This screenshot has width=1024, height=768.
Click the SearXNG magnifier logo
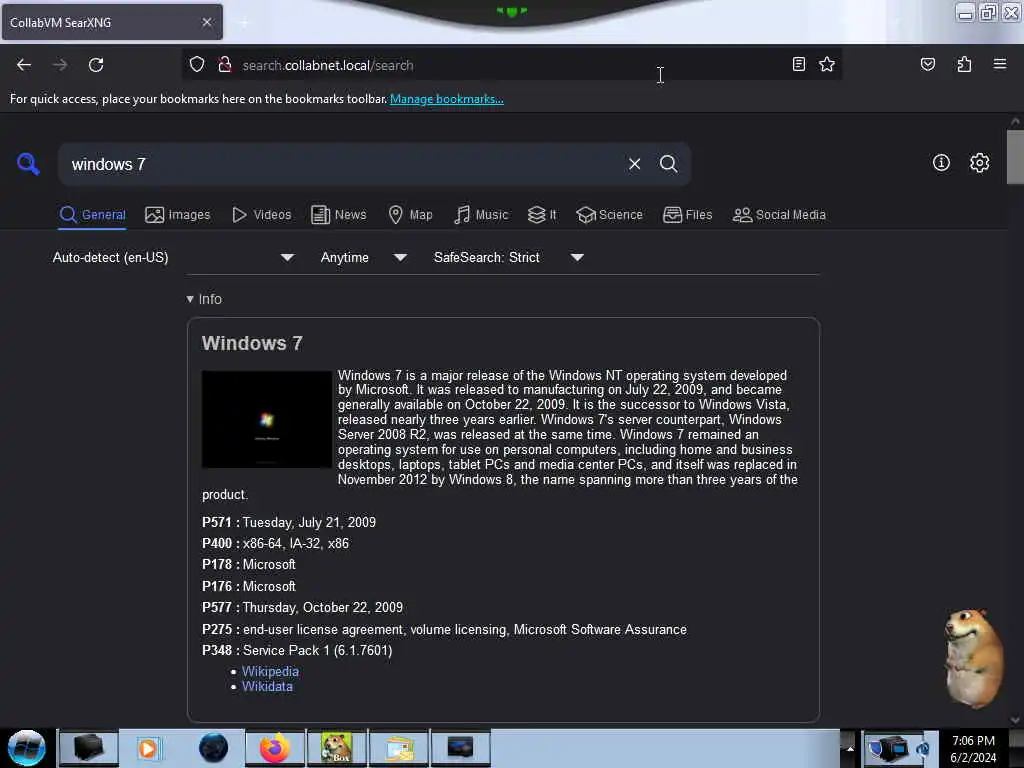tap(28, 163)
